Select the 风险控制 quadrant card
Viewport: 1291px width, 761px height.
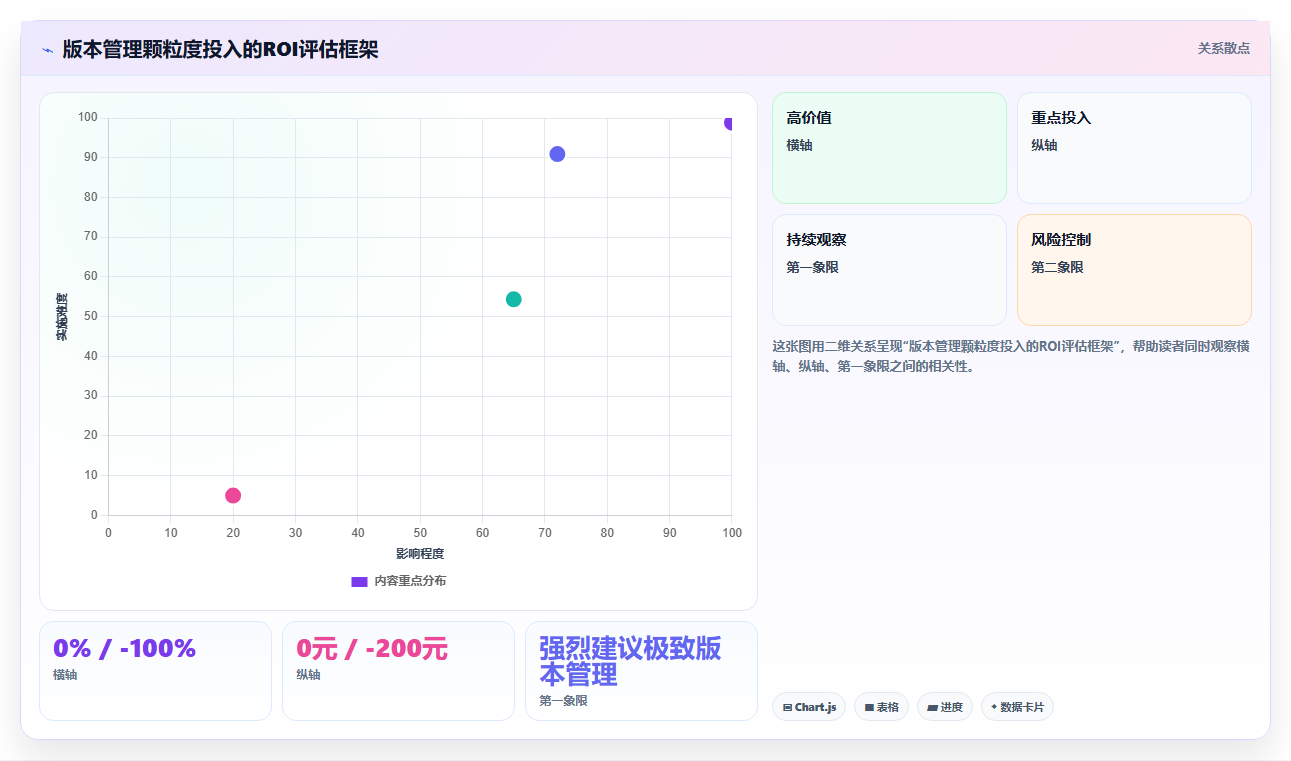(1134, 270)
